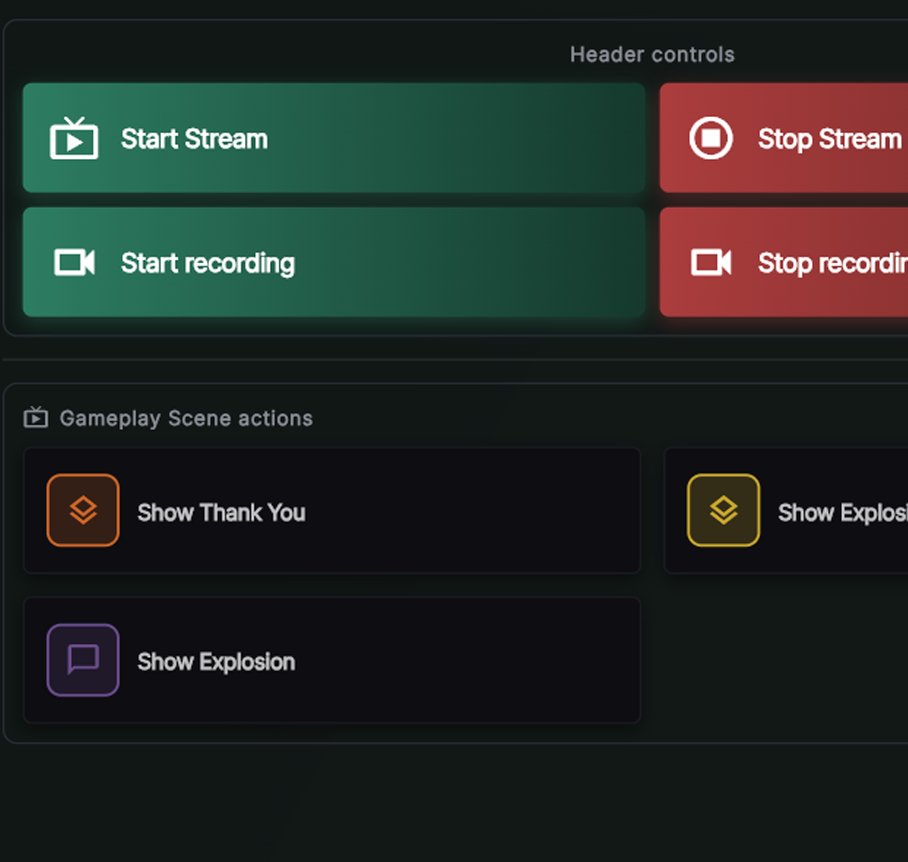
Task: Click the Show Thank You text label
Action: (x=221, y=513)
